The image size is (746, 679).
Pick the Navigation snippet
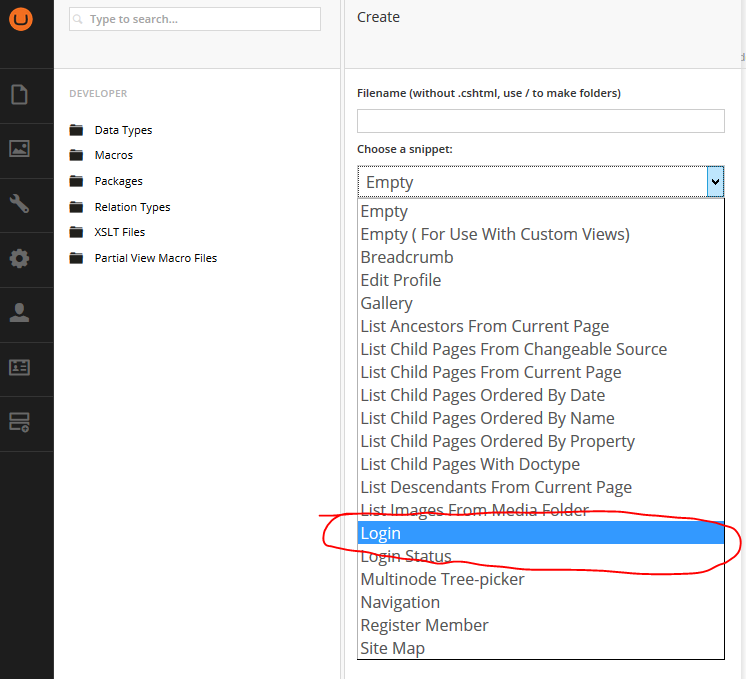coord(541,602)
